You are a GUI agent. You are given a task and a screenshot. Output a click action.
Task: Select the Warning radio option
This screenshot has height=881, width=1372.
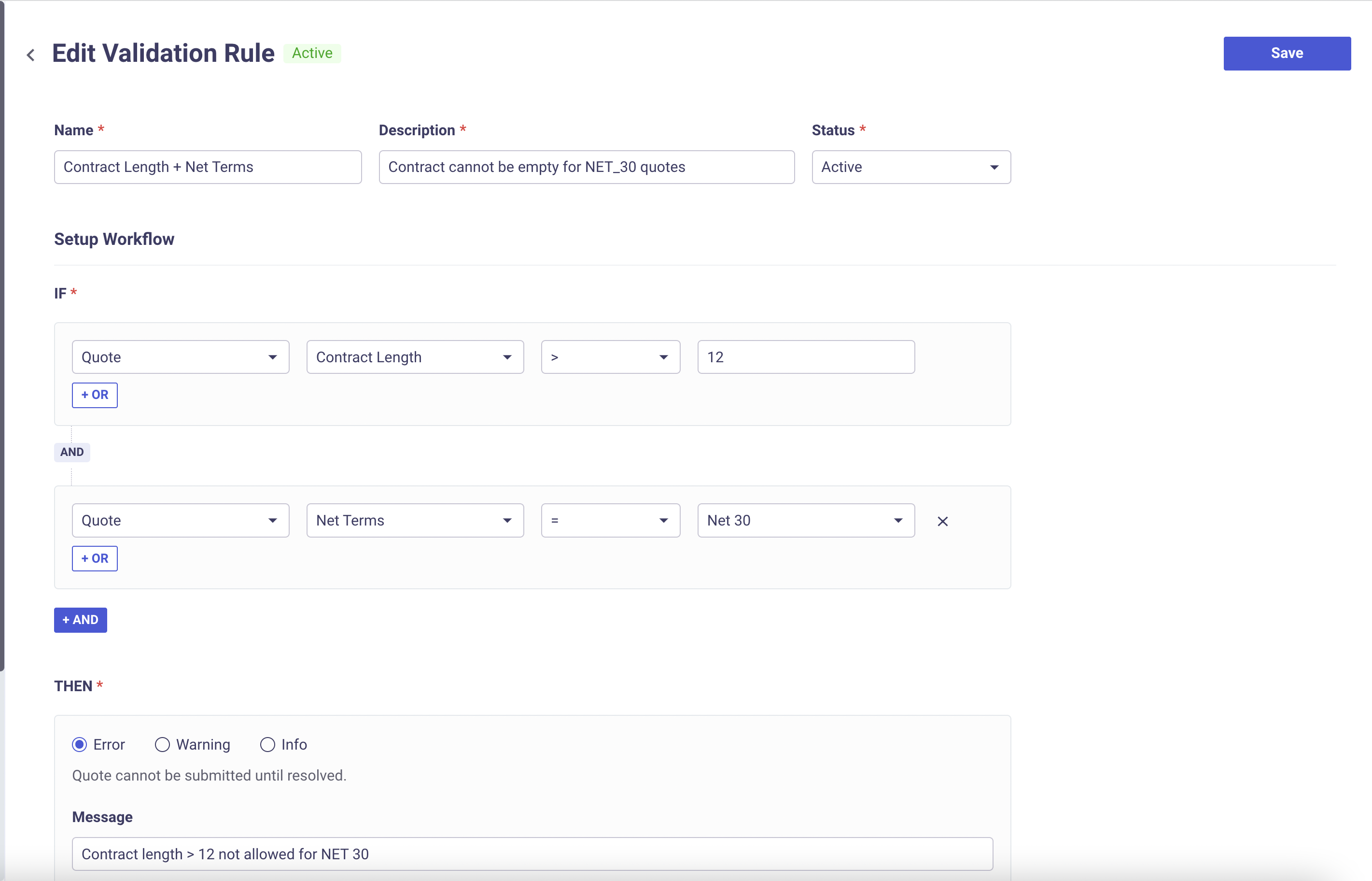[162, 744]
